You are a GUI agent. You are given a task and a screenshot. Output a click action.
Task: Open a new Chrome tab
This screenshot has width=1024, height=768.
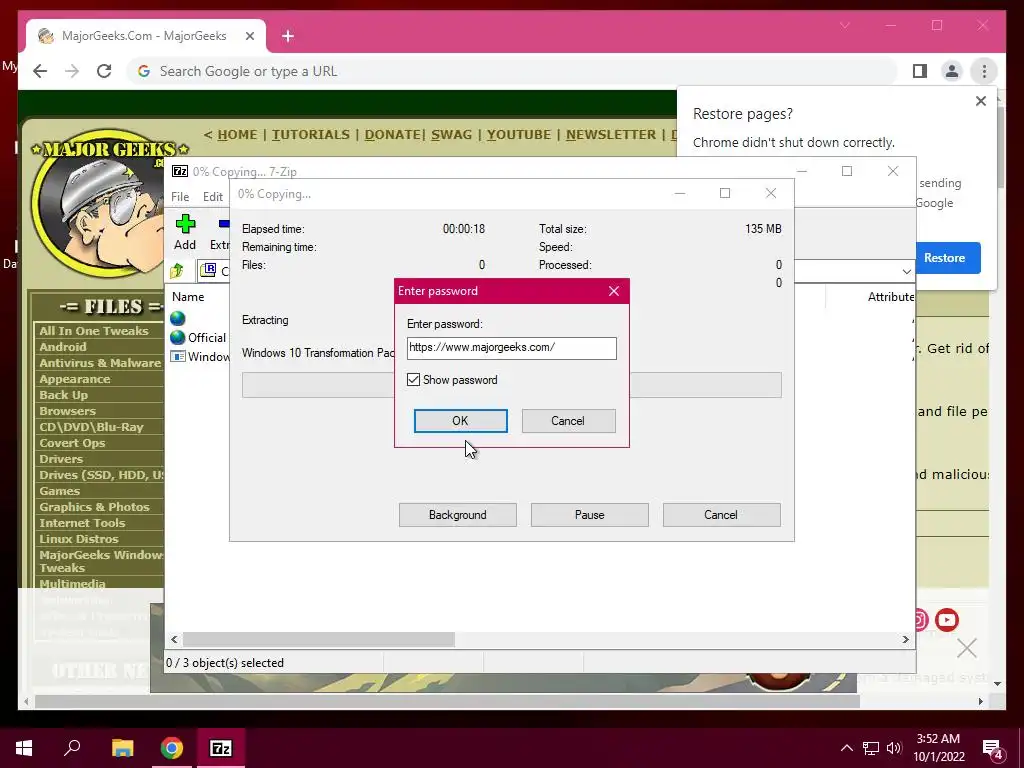point(288,36)
